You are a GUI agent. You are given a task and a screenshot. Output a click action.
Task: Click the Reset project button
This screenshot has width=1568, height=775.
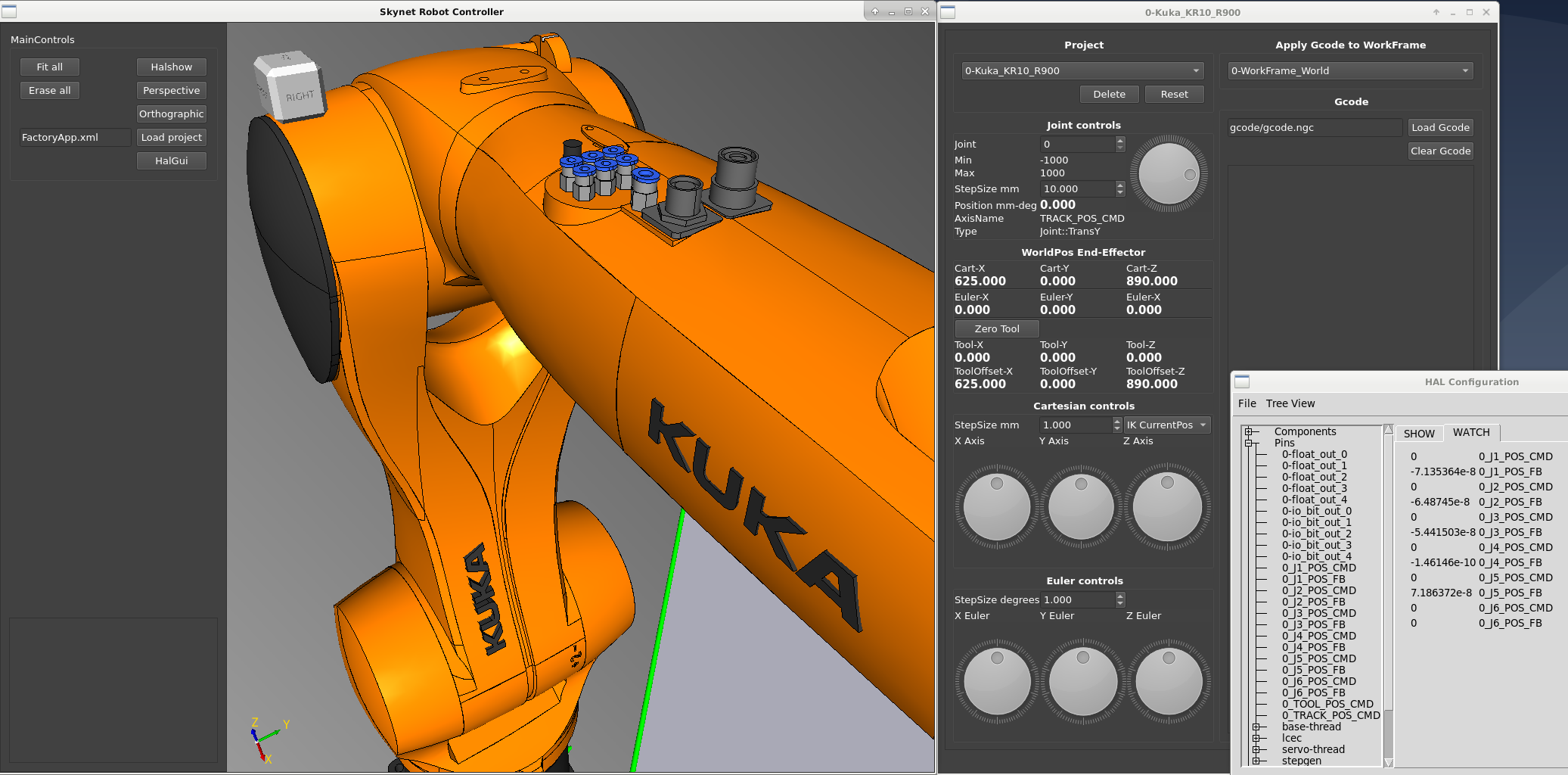tap(1175, 94)
